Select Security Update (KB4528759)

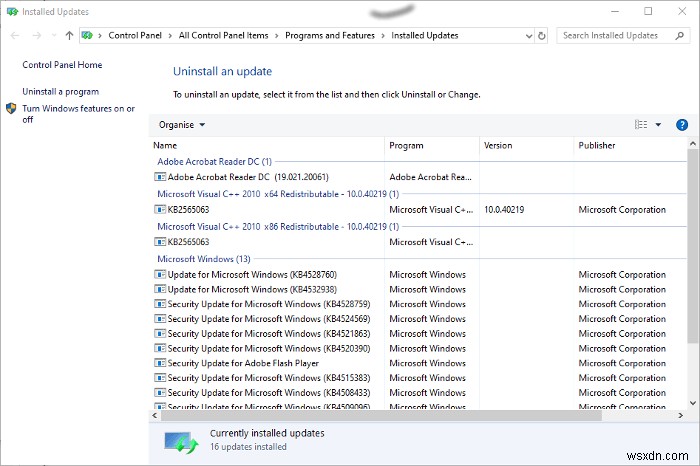pos(269,304)
